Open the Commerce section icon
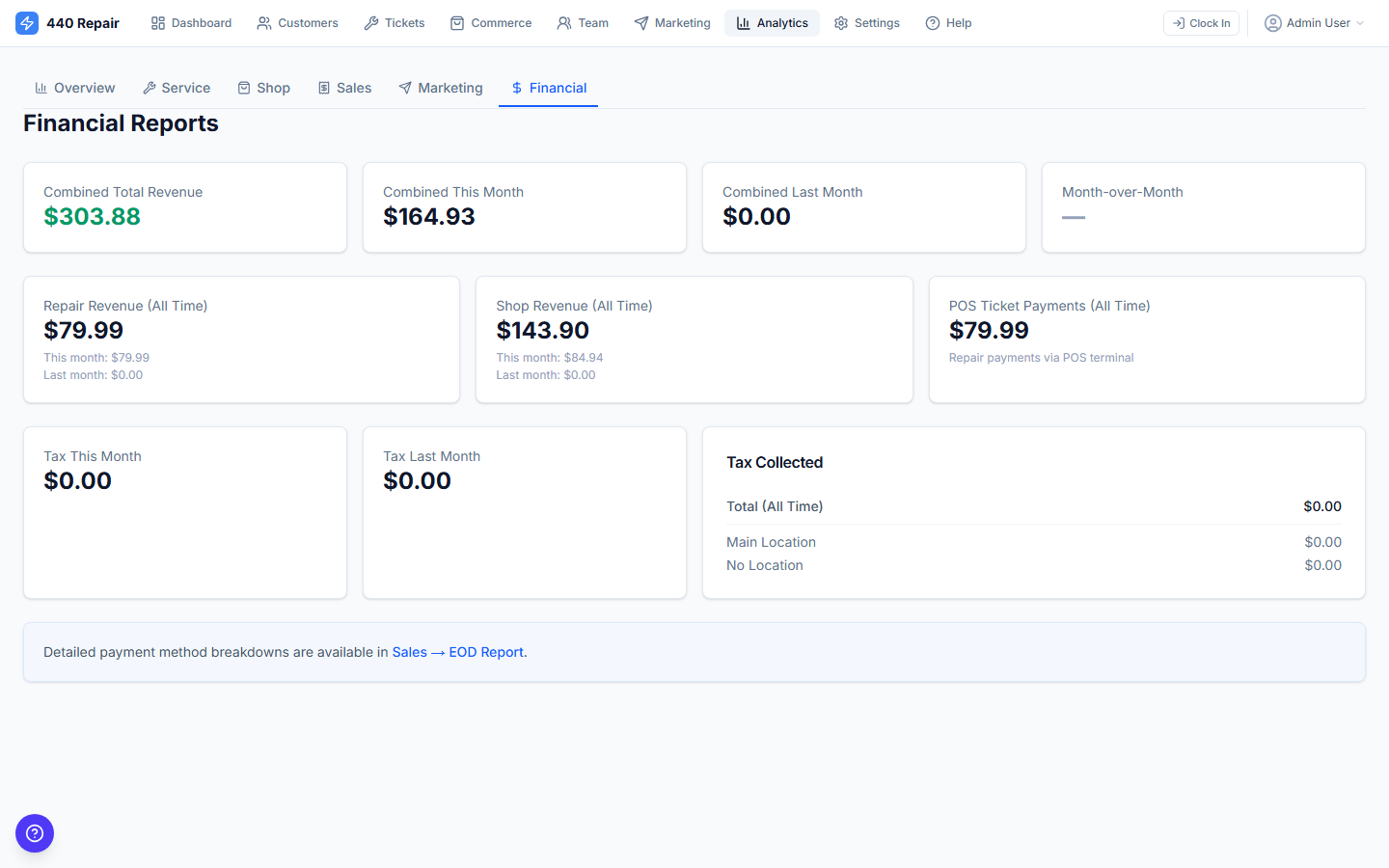Image resolution: width=1389 pixels, height=868 pixels. (458, 22)
